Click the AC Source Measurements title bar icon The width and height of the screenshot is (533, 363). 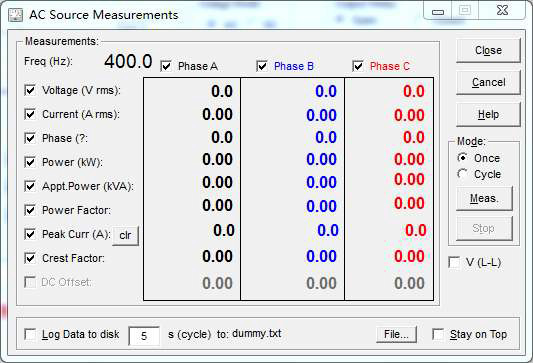click(x=15, y=15)
